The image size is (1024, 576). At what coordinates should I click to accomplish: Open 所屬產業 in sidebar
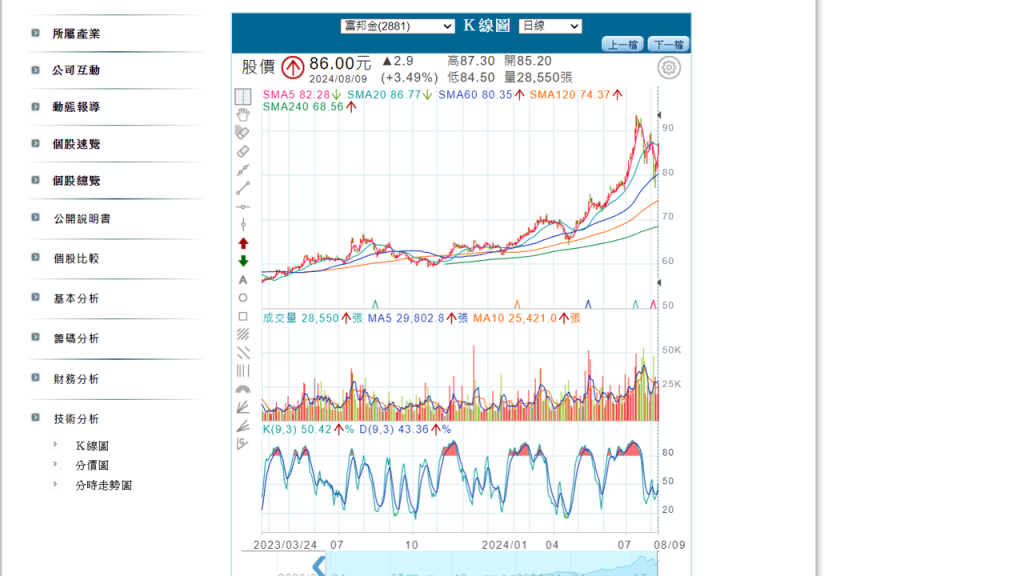(76, 34)
